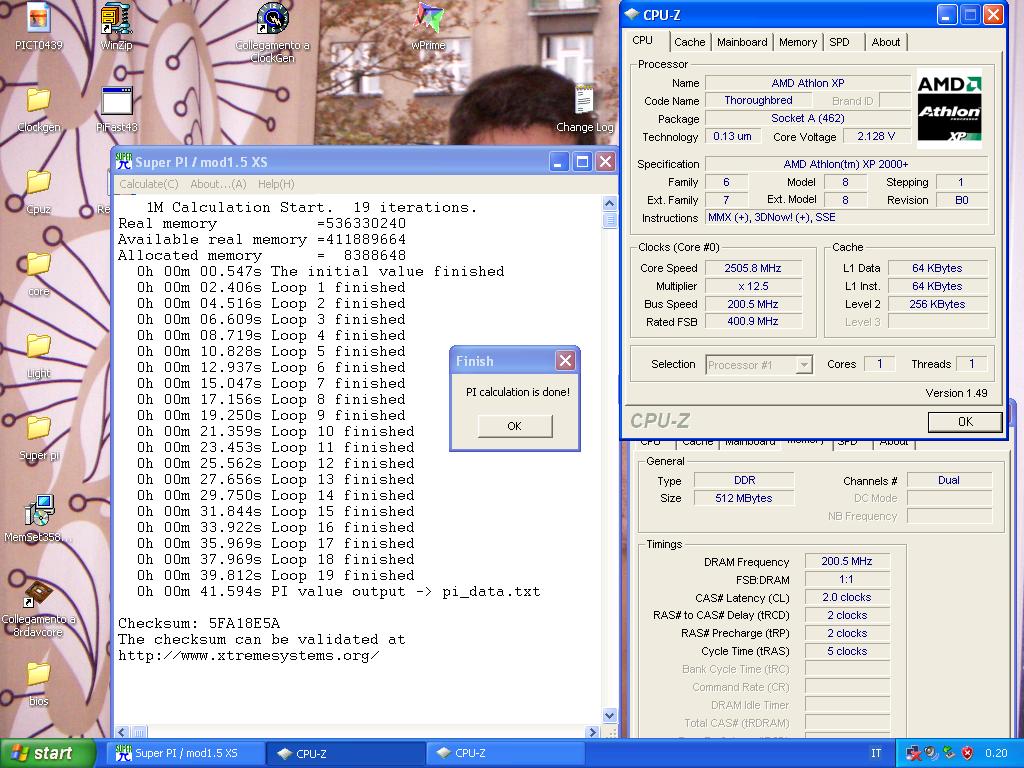The image size is (1024, 768).
Task: Click Super PI horizontal scrollbar right arrow
Action: [592, 732]
